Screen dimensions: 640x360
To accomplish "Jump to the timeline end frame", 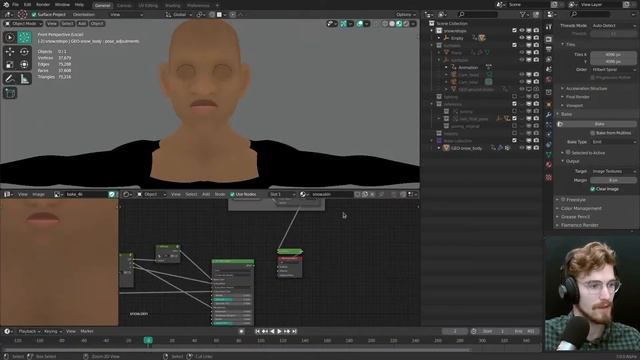I will point(294,331).
